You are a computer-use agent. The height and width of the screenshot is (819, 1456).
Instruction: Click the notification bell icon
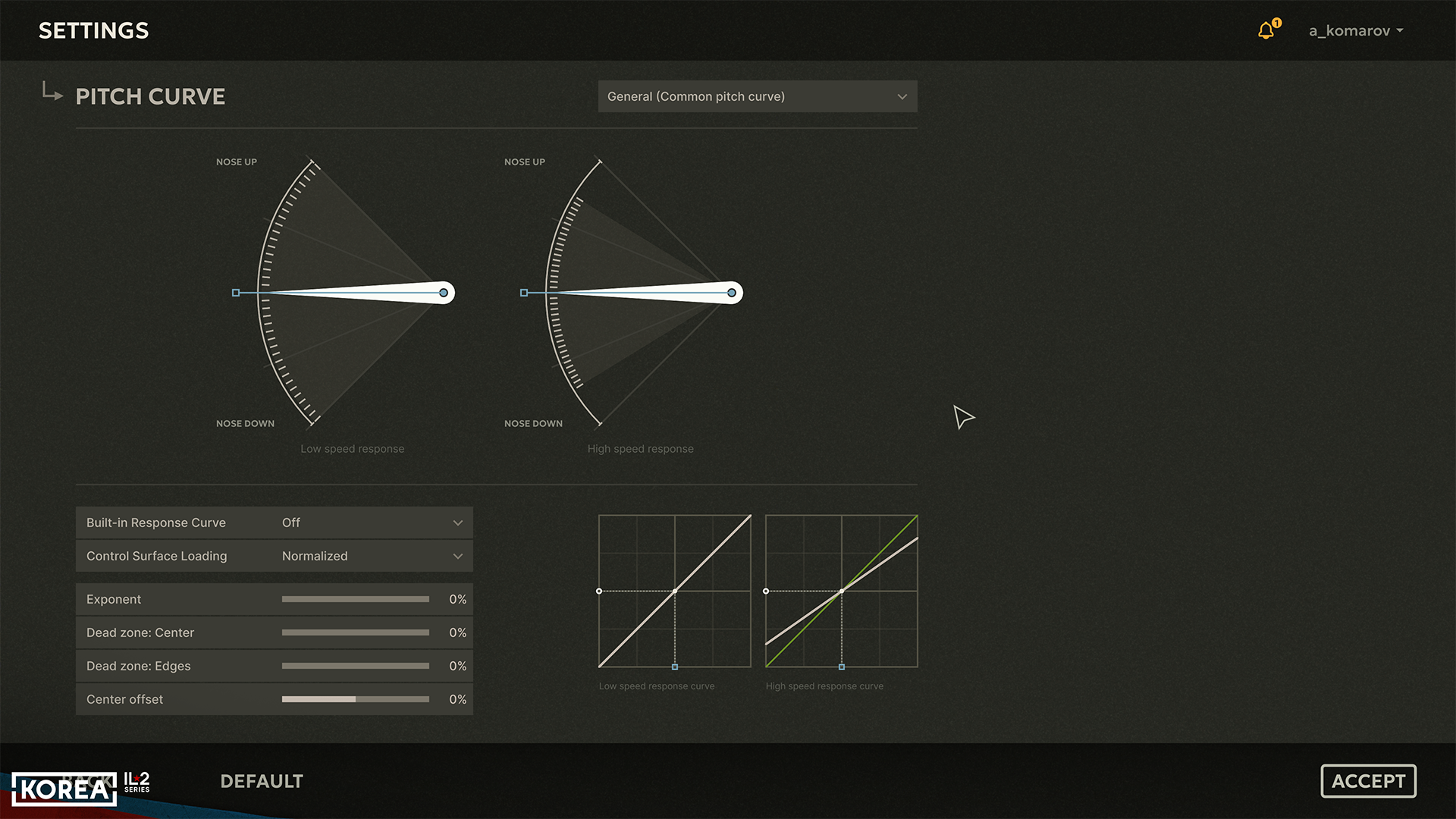[1266, 30]
